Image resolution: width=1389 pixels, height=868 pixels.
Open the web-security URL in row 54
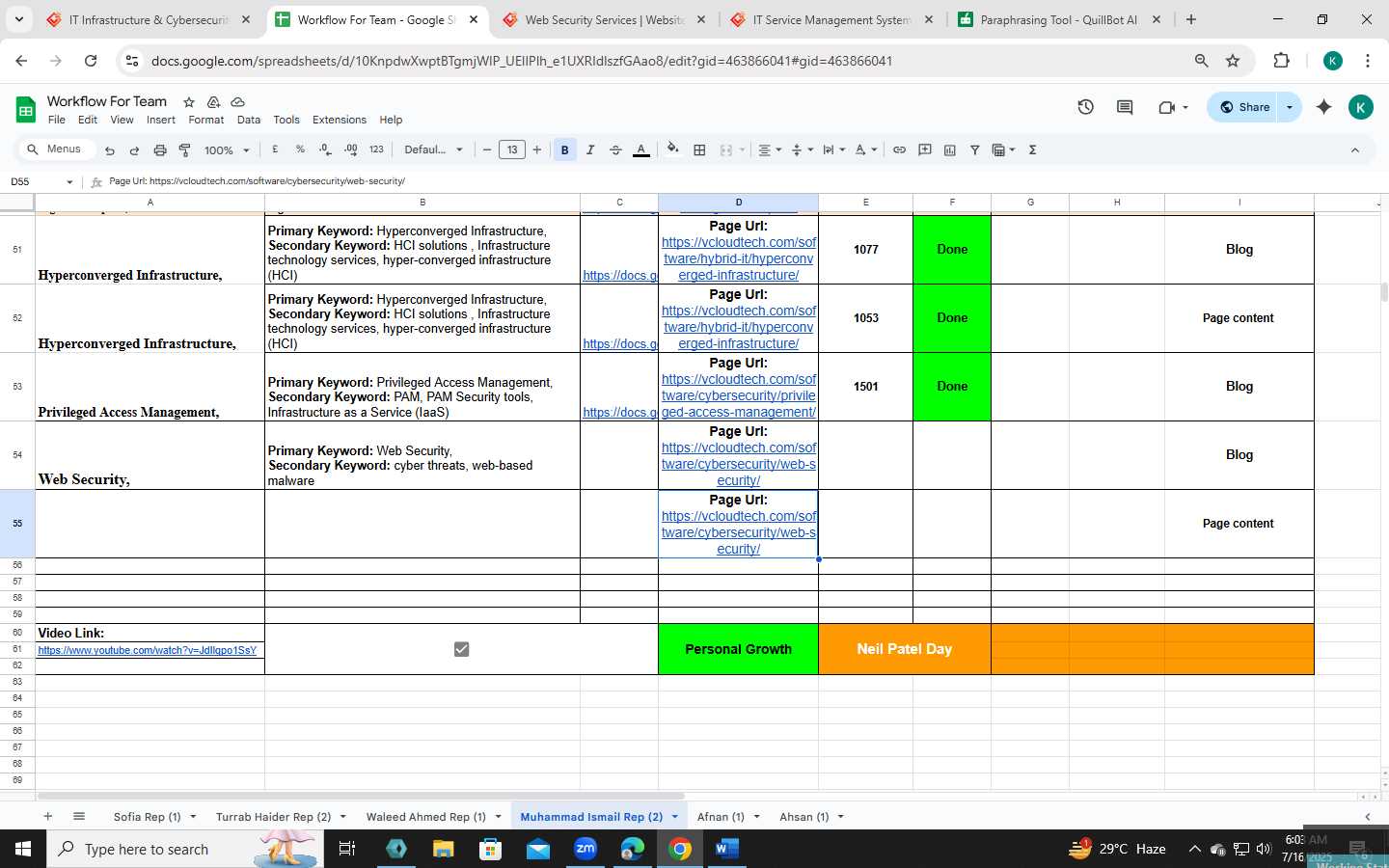pos(739,464)
